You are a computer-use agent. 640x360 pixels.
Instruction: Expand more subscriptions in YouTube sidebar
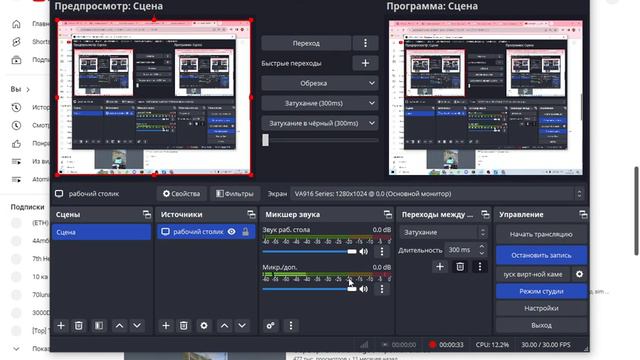pos(16,349)
